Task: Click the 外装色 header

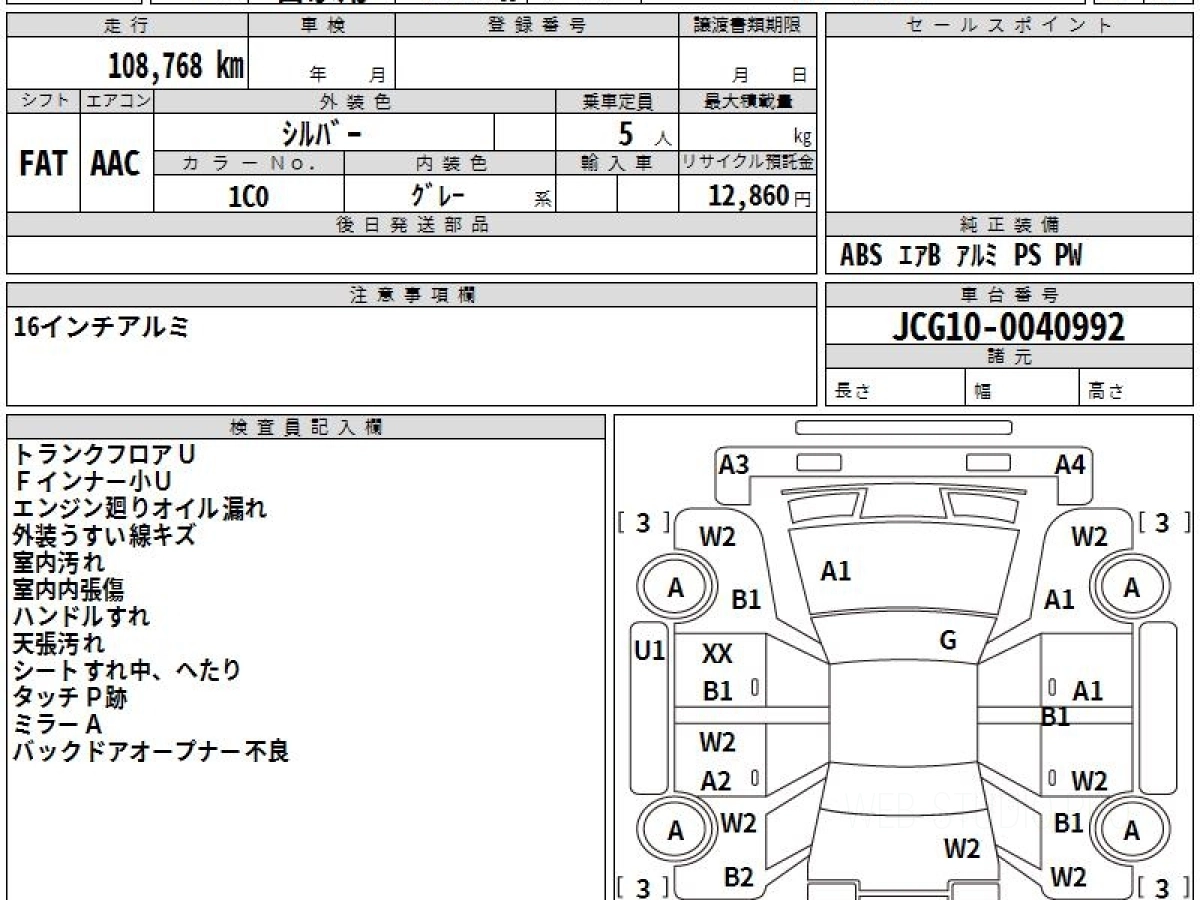Action: [355, 101]
